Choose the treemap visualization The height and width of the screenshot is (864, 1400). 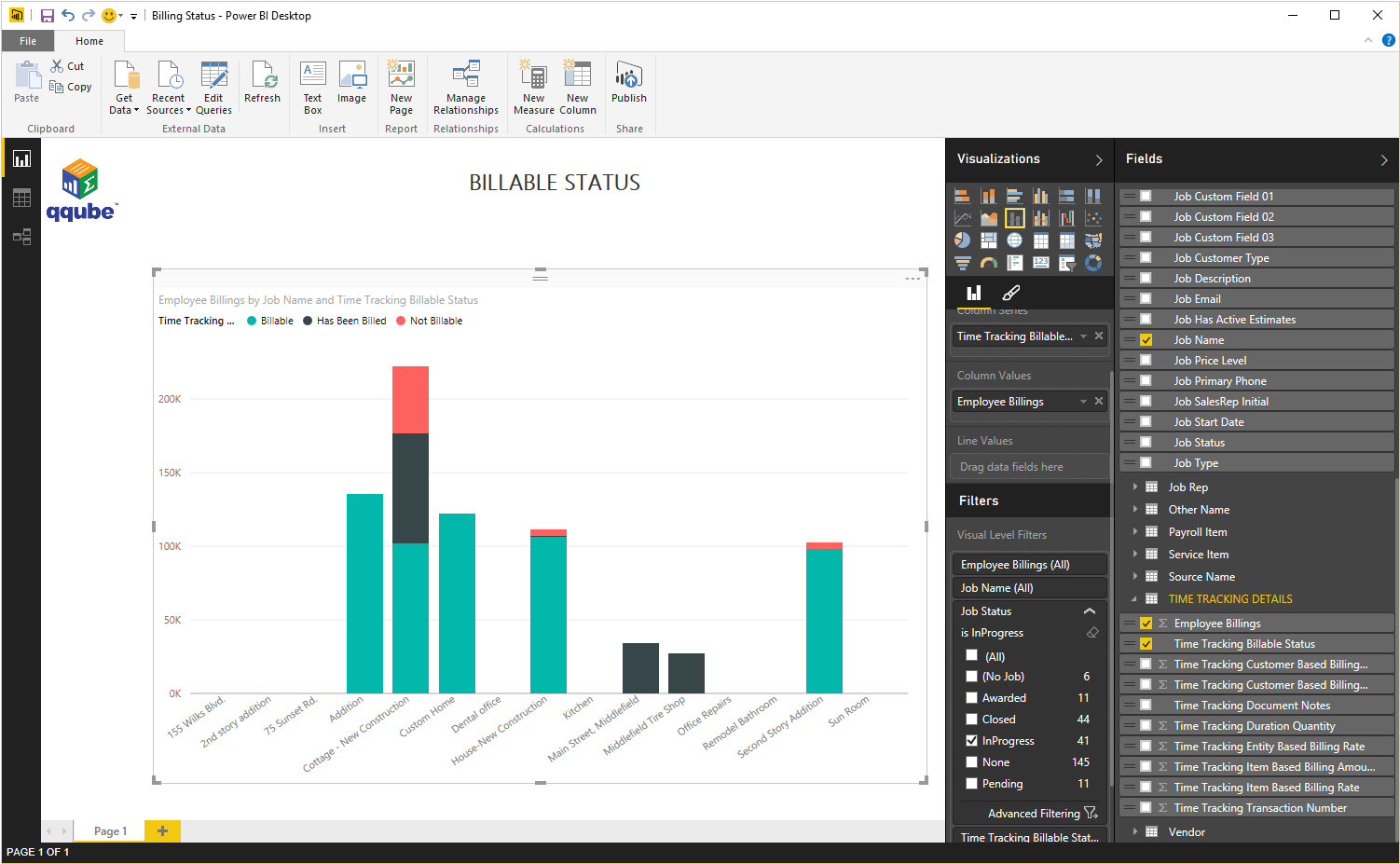[x=989, y=240]
